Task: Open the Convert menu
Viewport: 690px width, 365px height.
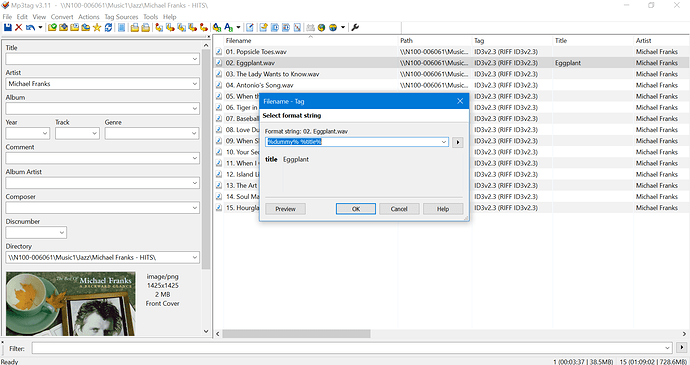Action: [x=62, y=17]
